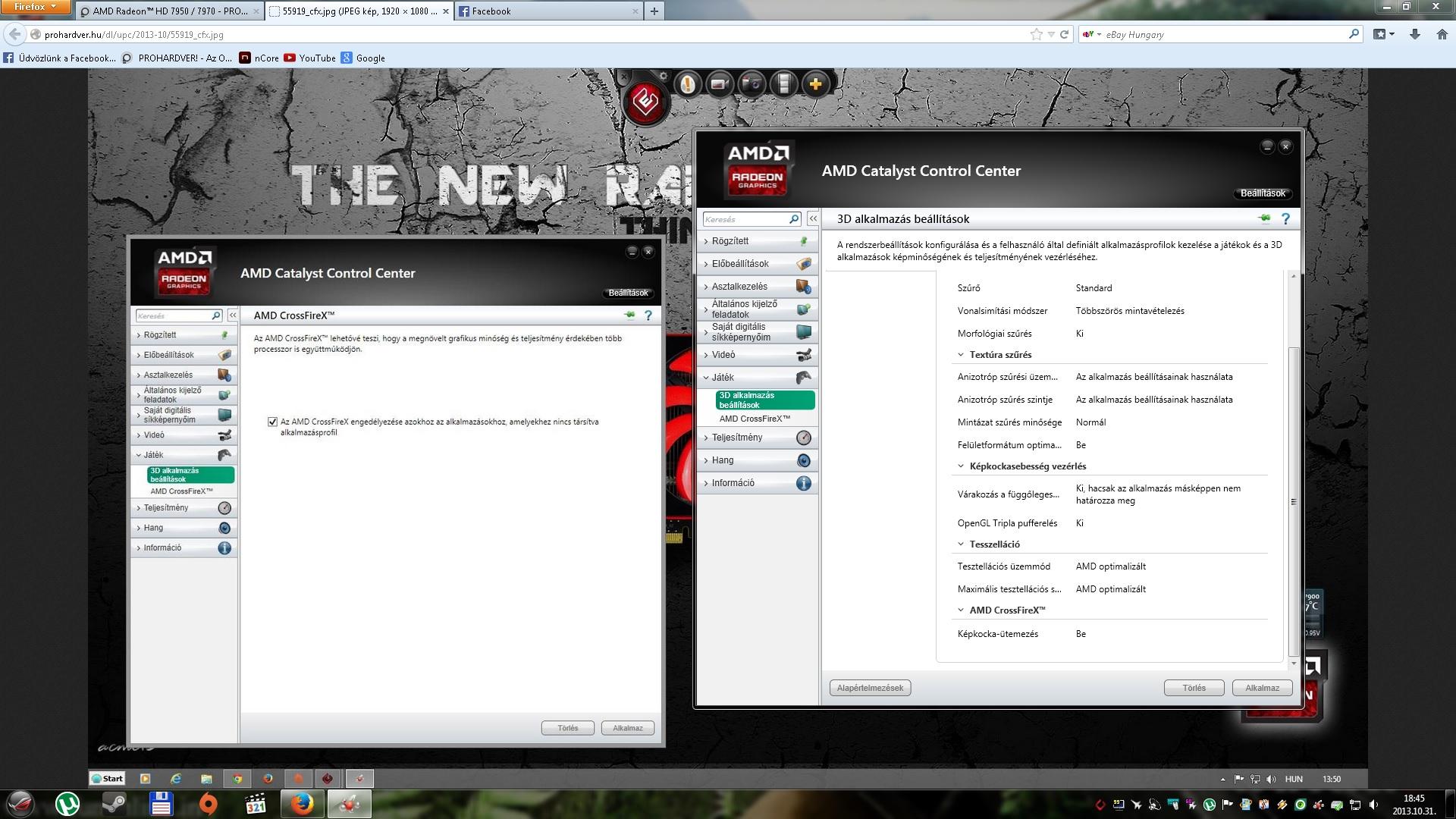Click the overlay yellow plus icon
This screenshot has width=1456, height=819.
(816, 84)
